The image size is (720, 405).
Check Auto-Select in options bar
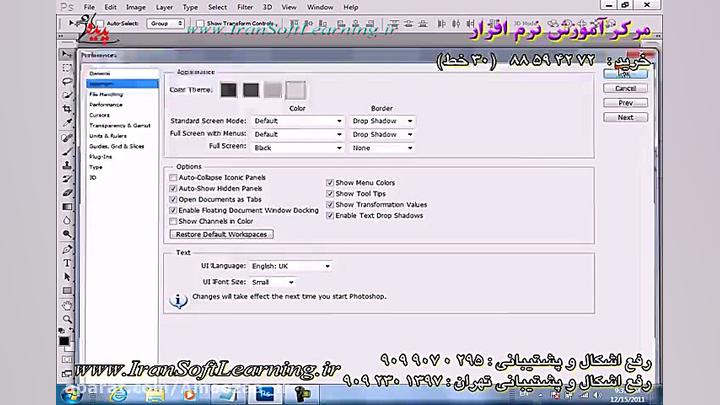click(100, 23)
